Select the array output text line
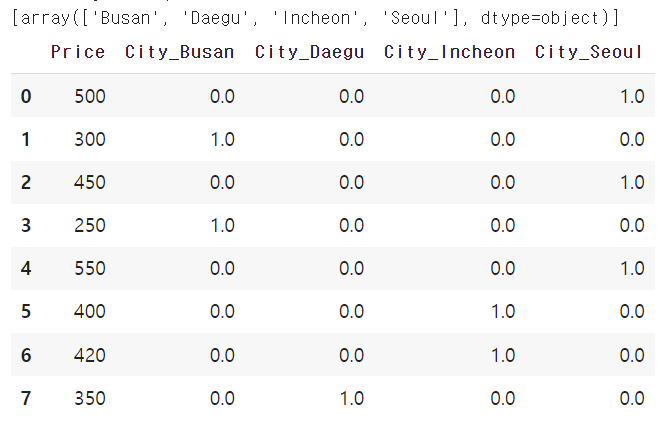Screen dimensions: 668x429 315,18
